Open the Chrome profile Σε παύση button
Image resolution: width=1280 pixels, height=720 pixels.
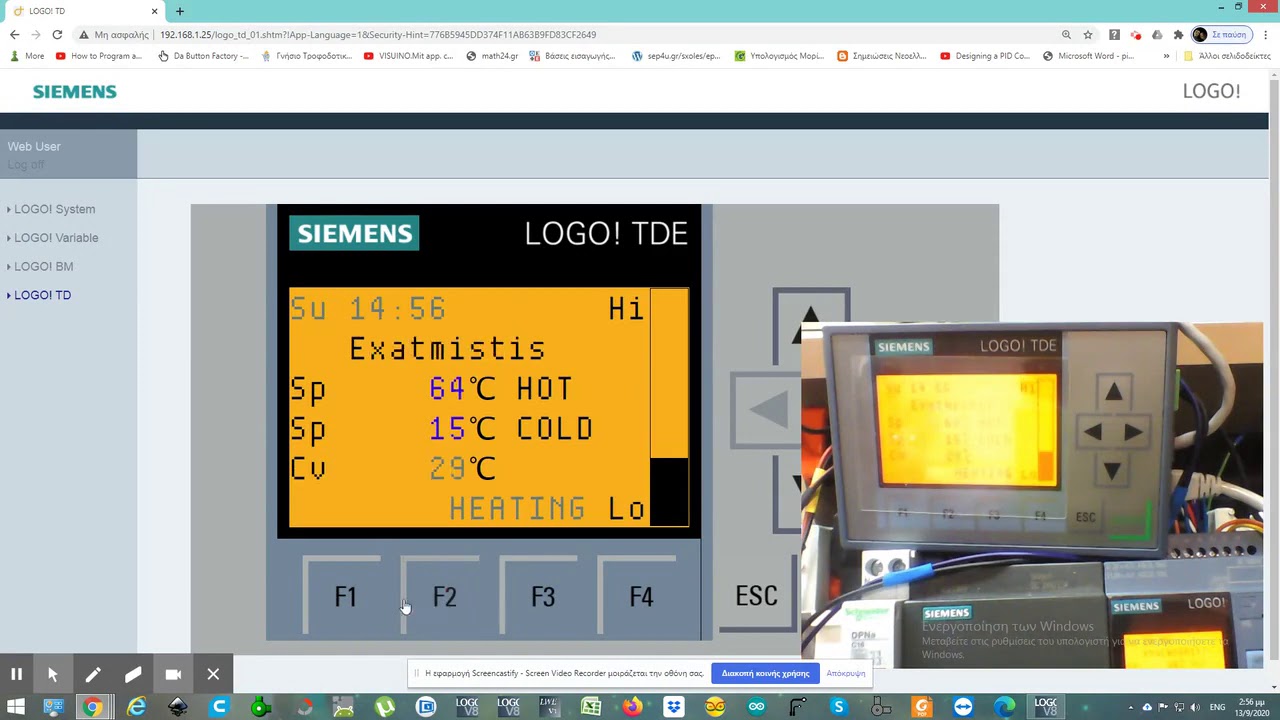click(x=1221, y=34)
